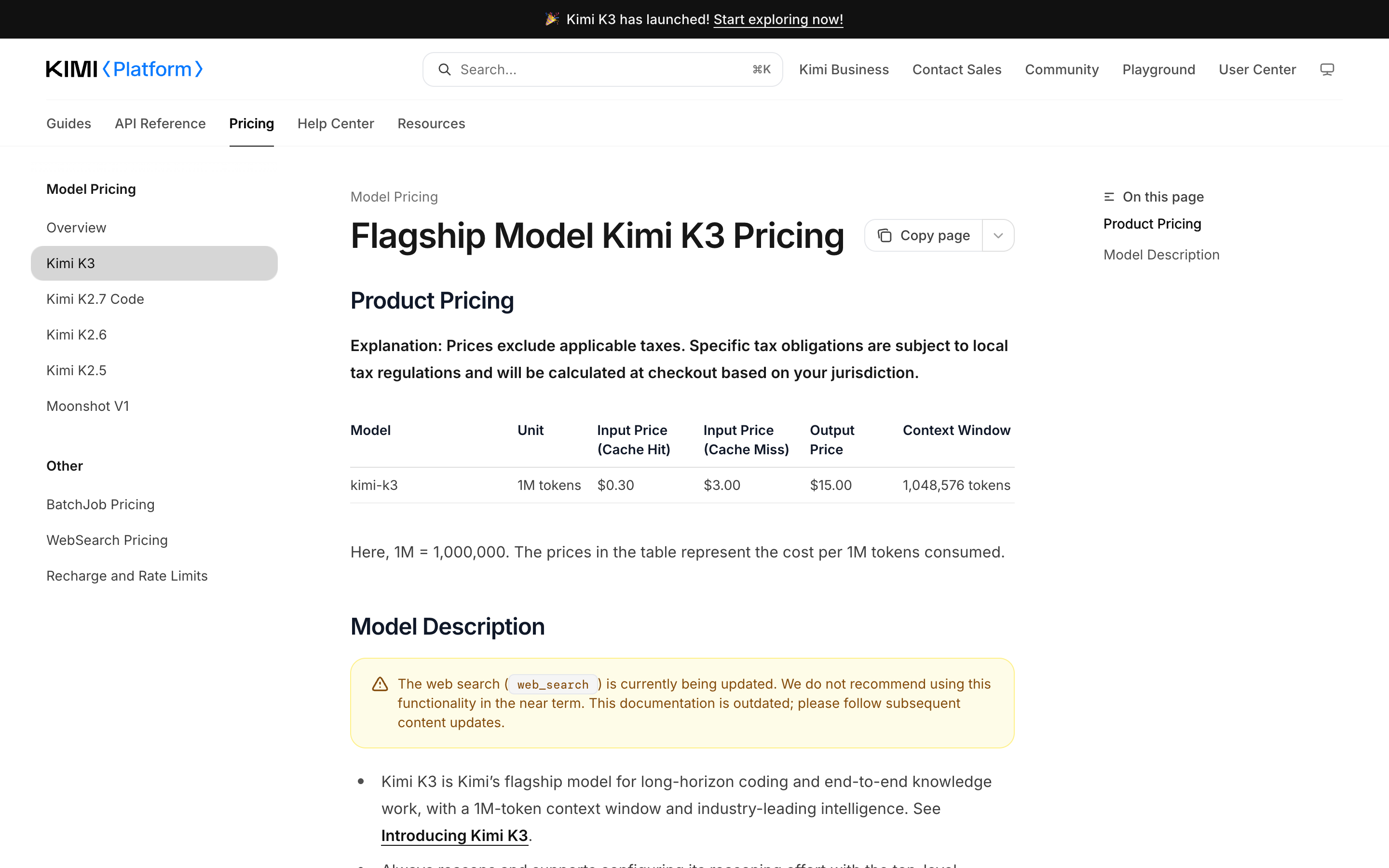Click the Model column header
The height and width of the screenshot is (868, 1389).
[x=370, y=430]
